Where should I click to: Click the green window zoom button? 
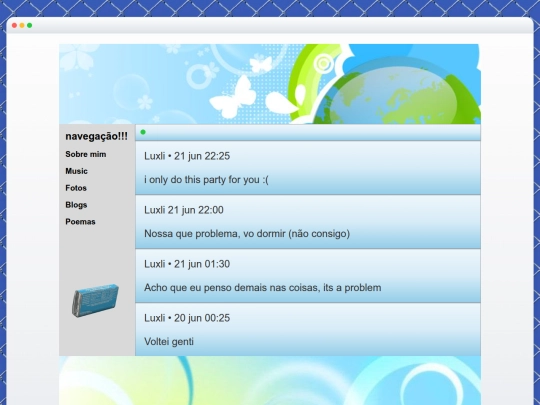[30, 25]
